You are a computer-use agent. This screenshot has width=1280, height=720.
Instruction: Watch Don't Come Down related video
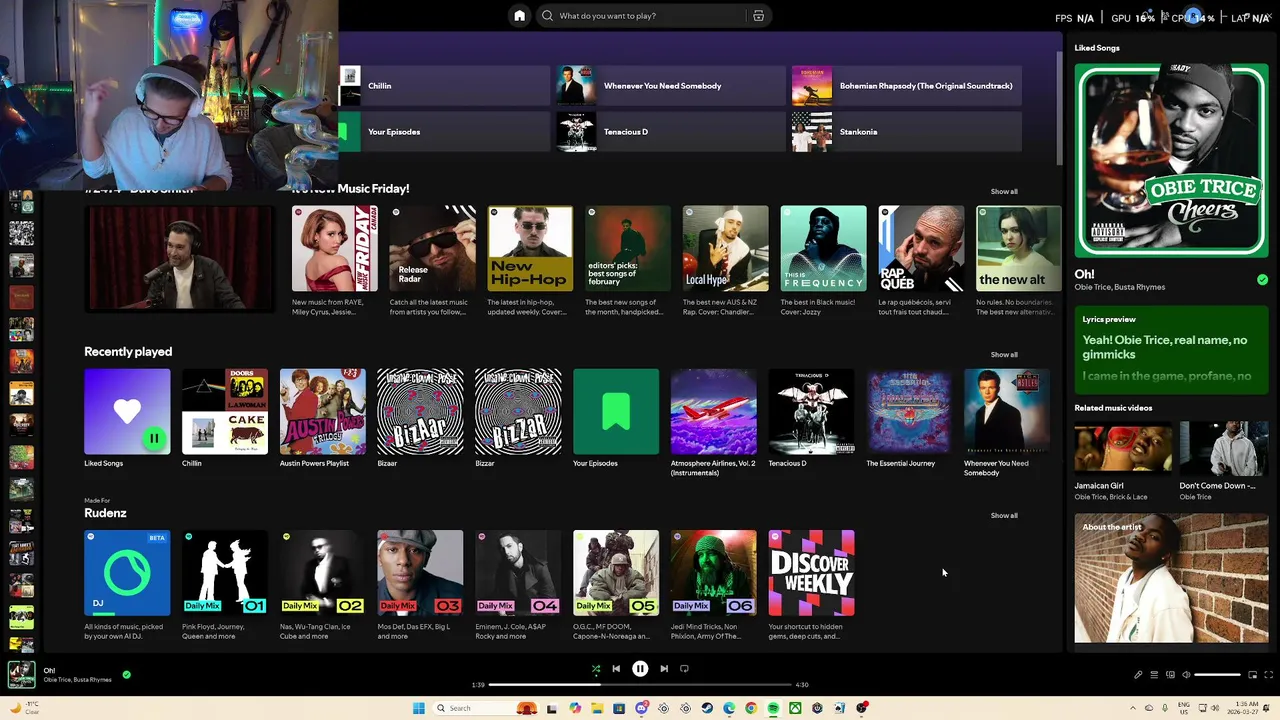1224,447
